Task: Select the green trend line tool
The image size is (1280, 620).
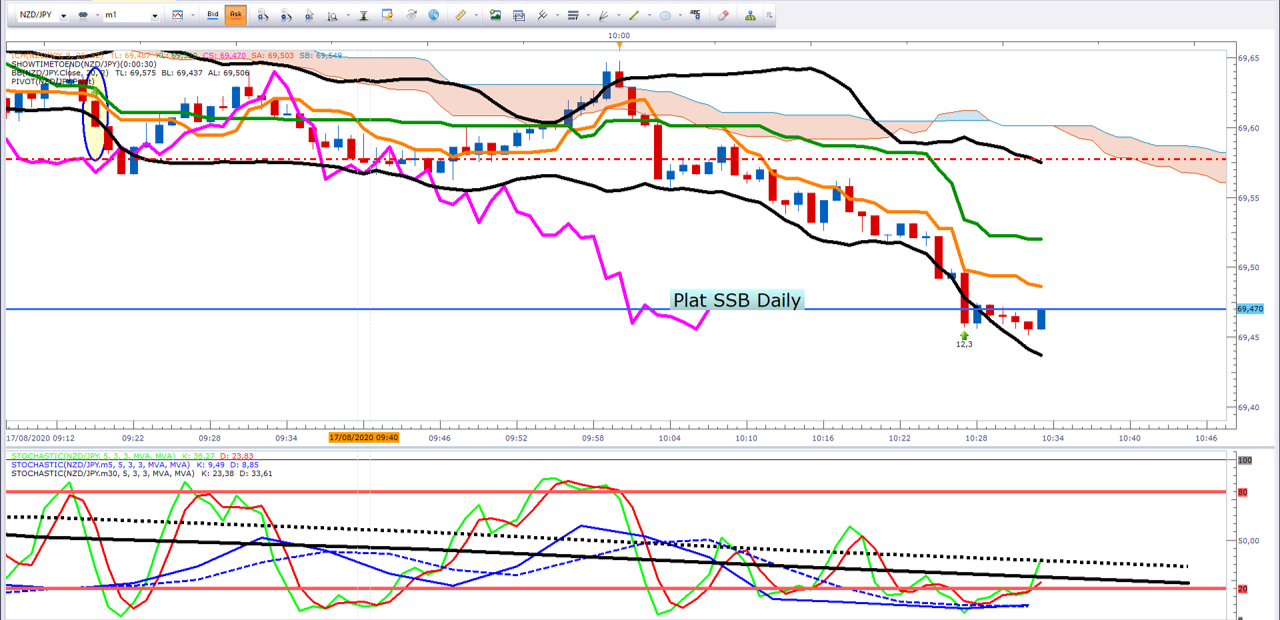Action: pyautogui.click(x=634, y=15)
